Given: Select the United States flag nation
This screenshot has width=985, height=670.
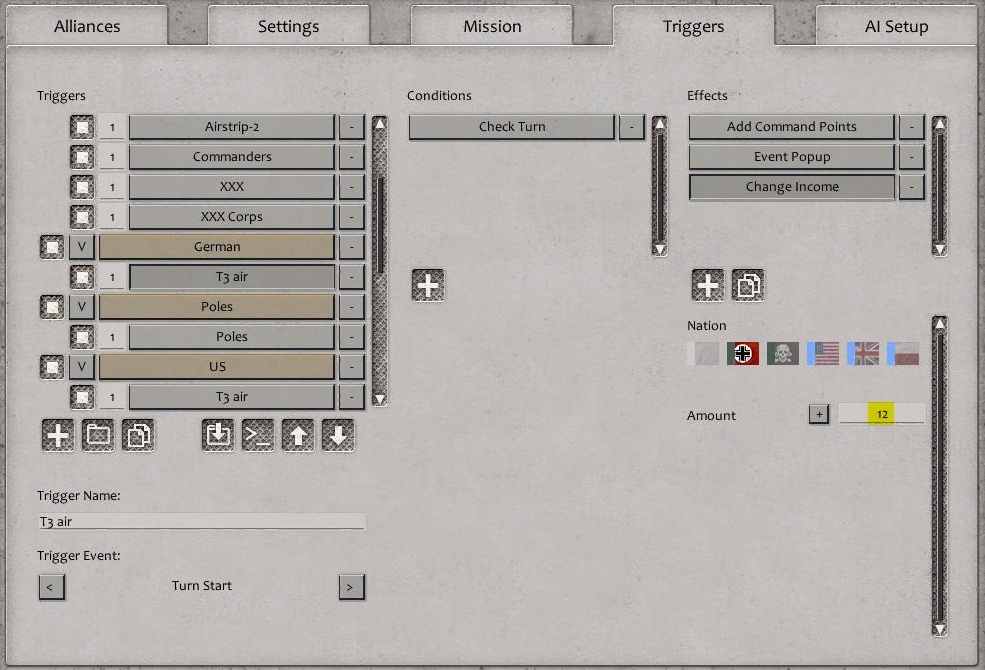Looking at the screenshot, I should pos(823,354).
